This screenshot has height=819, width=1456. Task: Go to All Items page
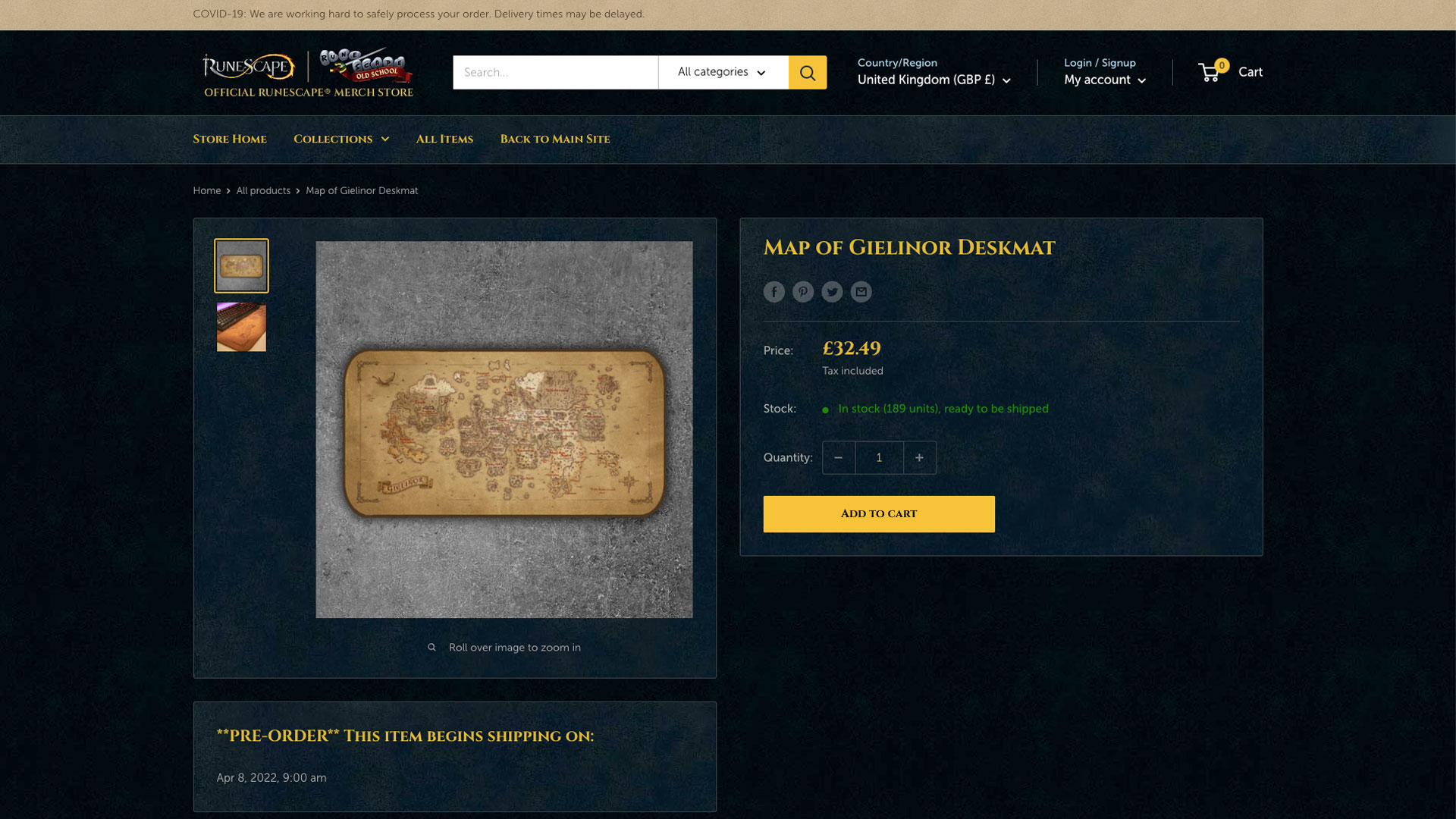[x=444, y=140]
